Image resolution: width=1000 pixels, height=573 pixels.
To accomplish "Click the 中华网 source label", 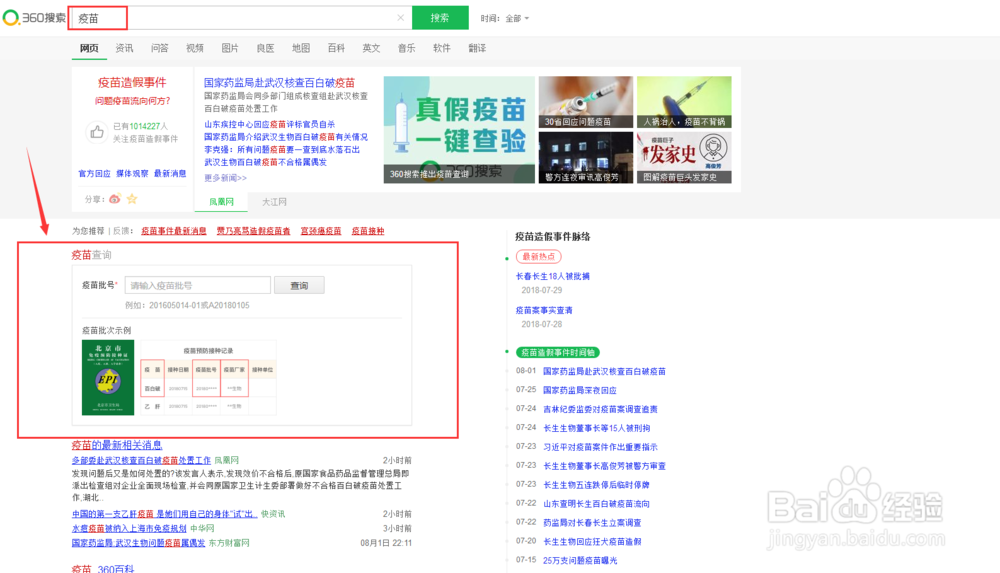I will point(202,528).
